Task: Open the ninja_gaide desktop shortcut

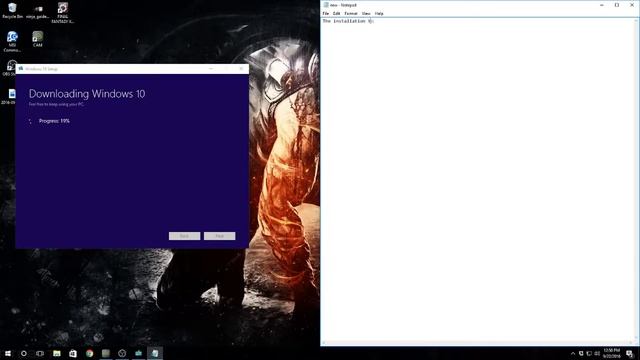Action: click(38, 11)
